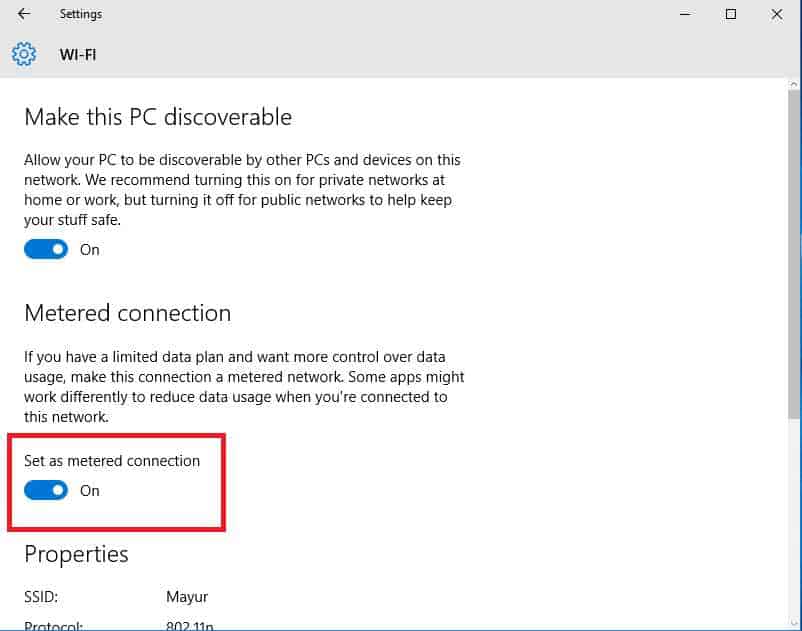The image size is (802, 631).
Task: Close the Settings window
Action: click(777, 14)
